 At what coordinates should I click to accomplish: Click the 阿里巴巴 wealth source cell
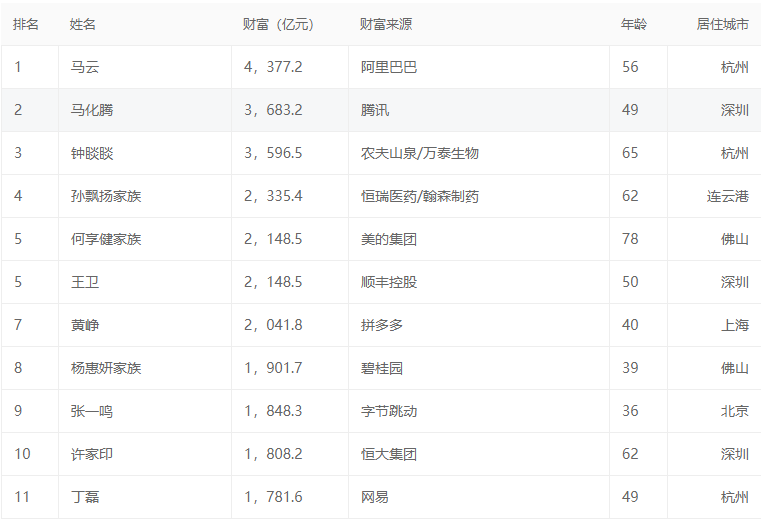click(x=389, y=67)
